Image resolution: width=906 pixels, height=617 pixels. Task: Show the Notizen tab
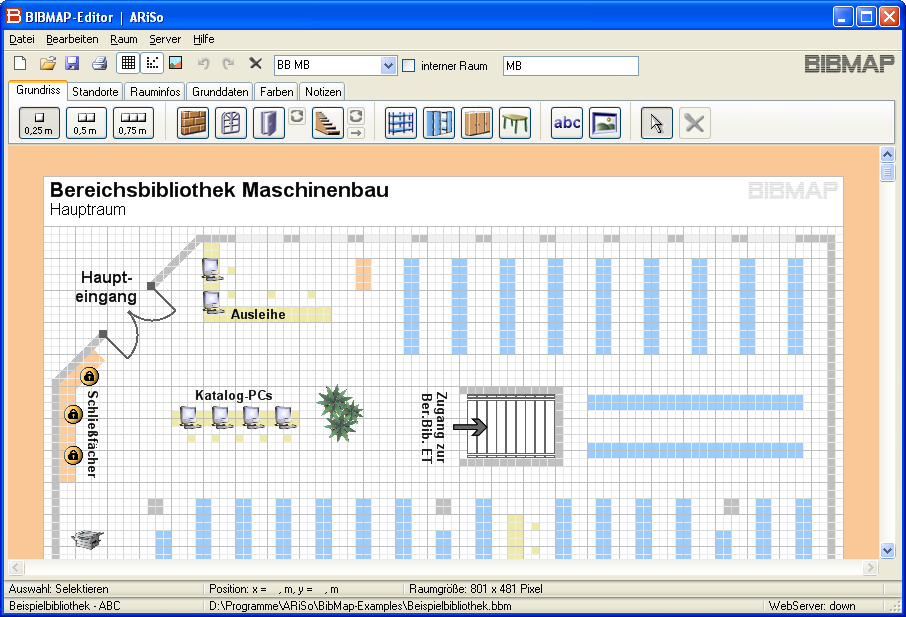(x=323, y=92)
